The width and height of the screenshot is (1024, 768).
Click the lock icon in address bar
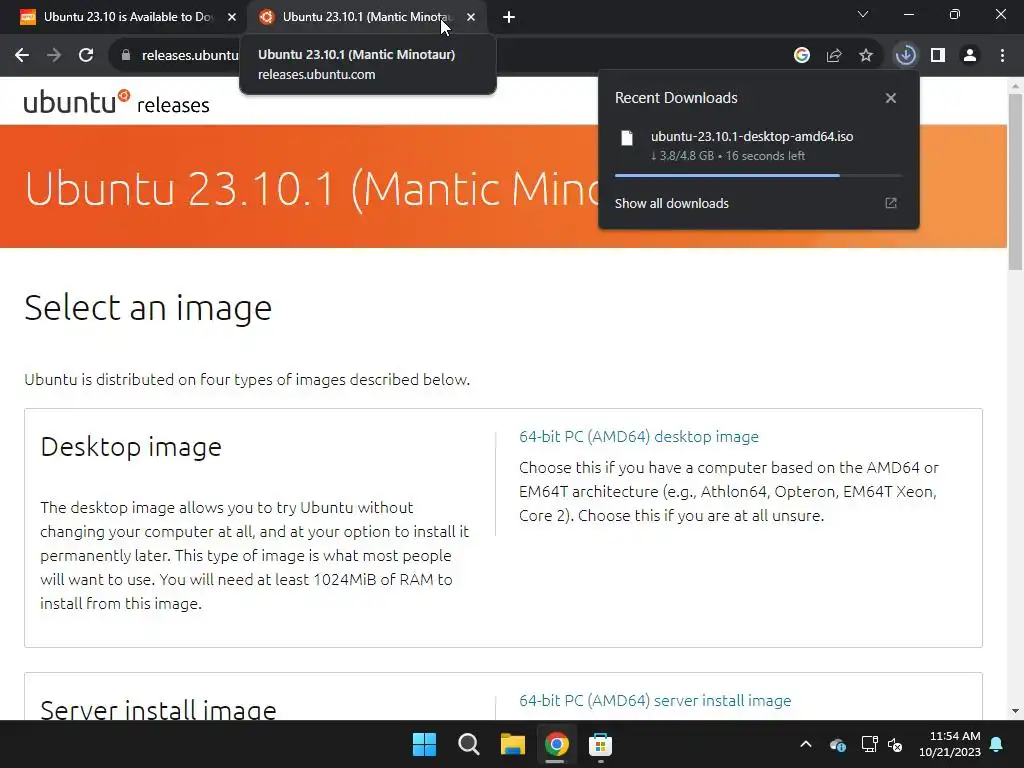tap(126, 56)
